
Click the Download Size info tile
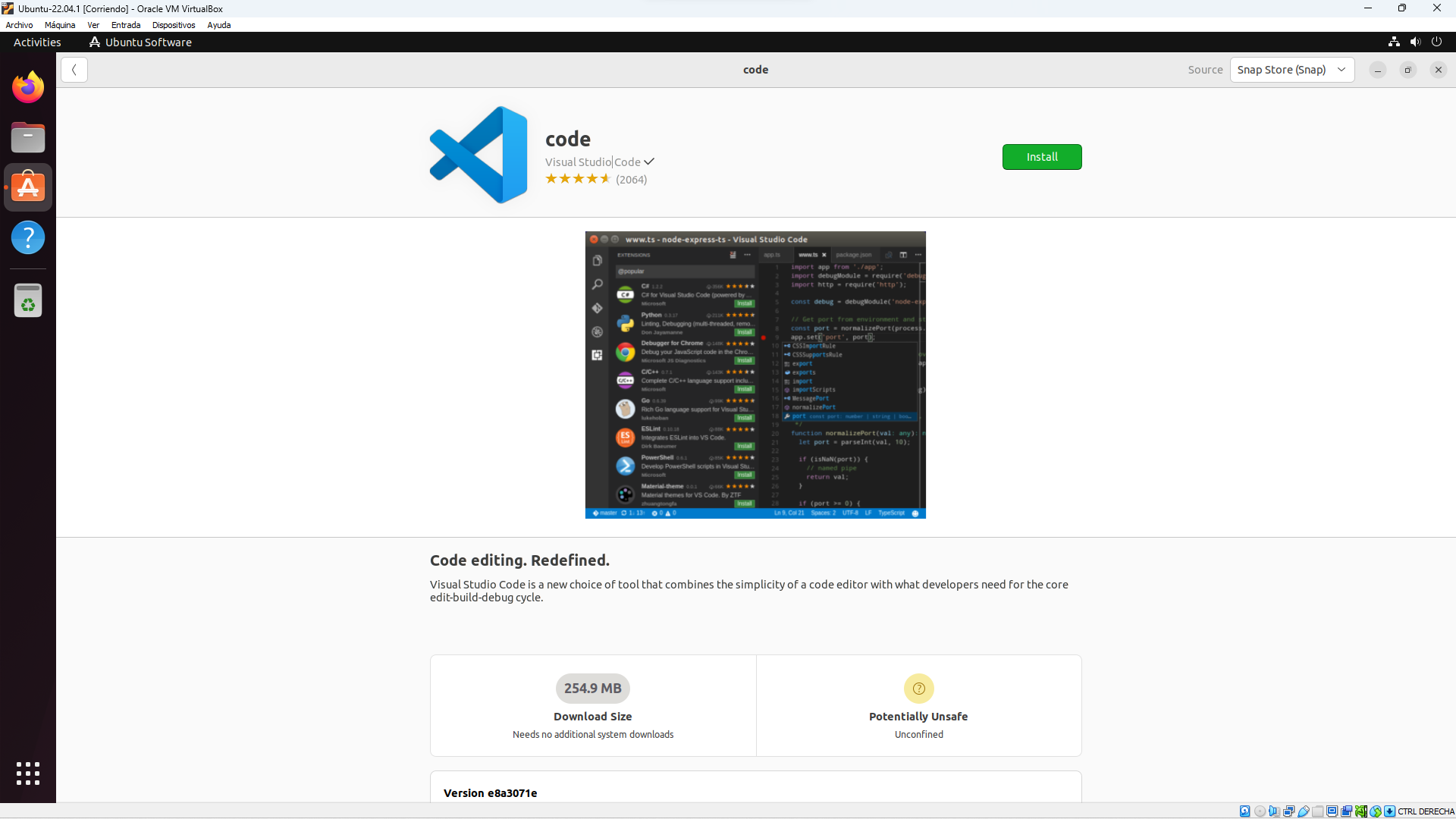[x=593, y=705]
